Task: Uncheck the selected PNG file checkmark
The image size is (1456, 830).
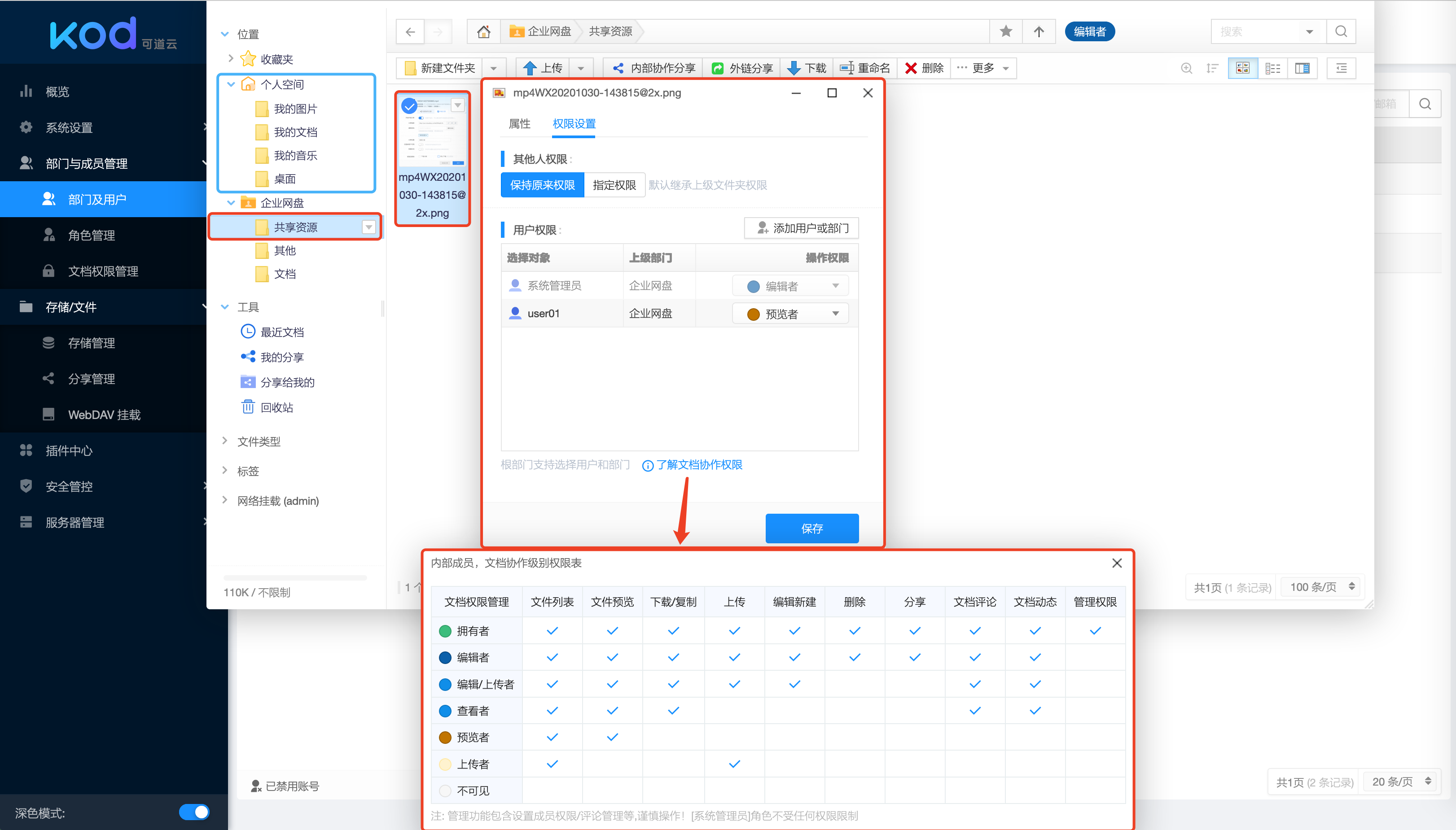Action: (409, 106)
